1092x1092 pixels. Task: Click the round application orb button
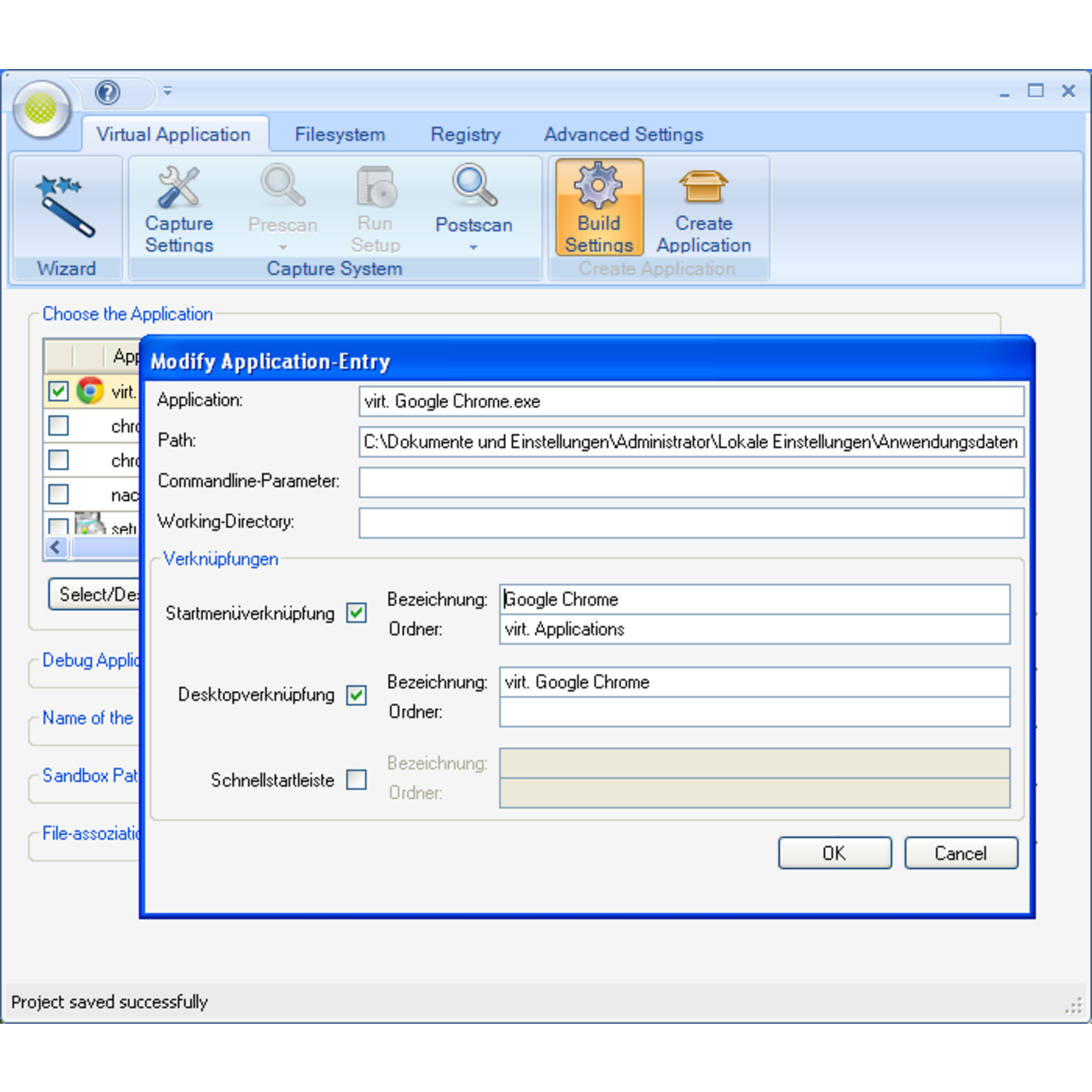pos(41,109)
